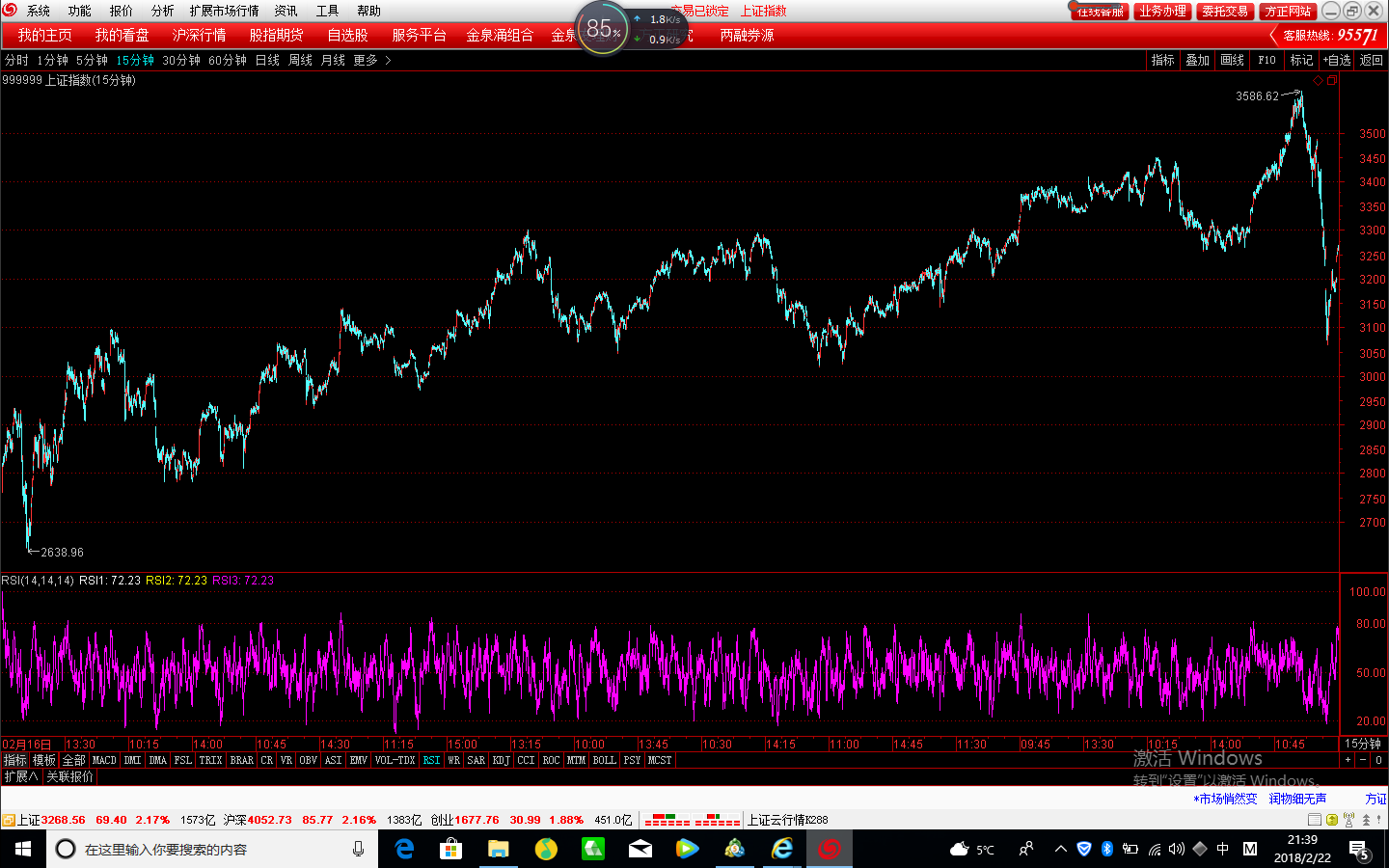Click the 在线客服 button

(x=1100, y=12)
